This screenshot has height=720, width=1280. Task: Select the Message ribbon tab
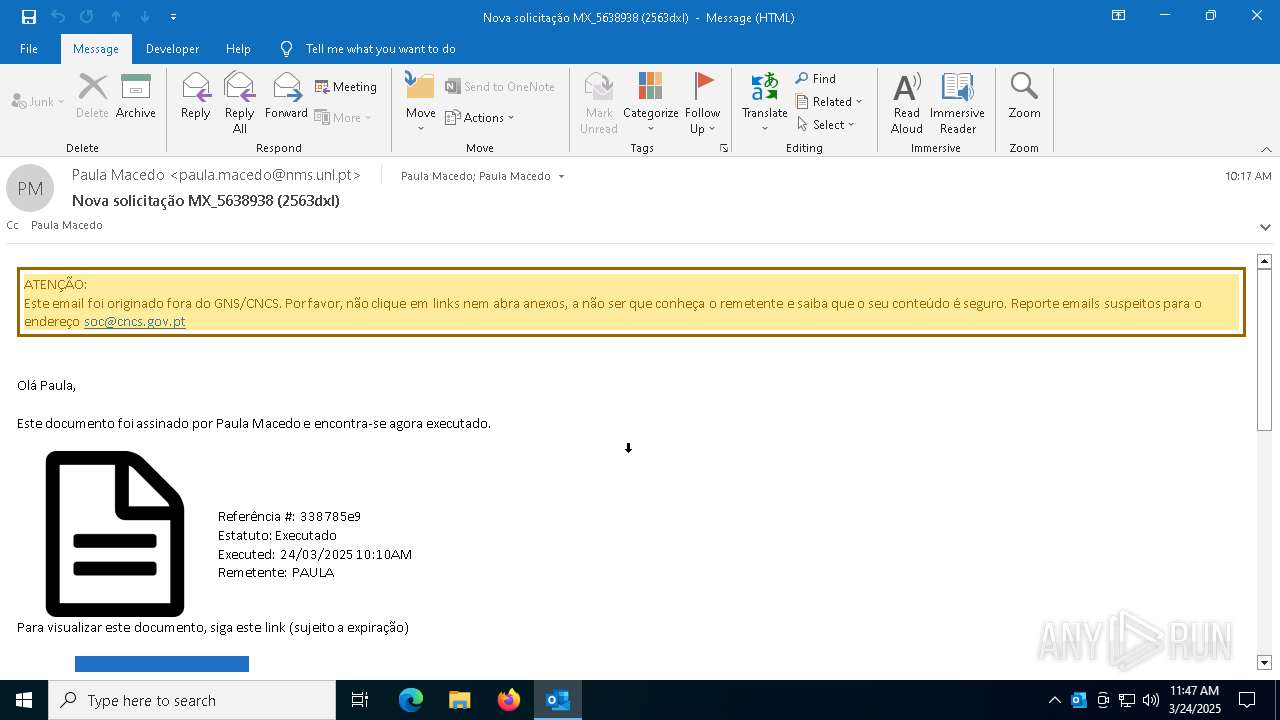(x=96, y=49)
